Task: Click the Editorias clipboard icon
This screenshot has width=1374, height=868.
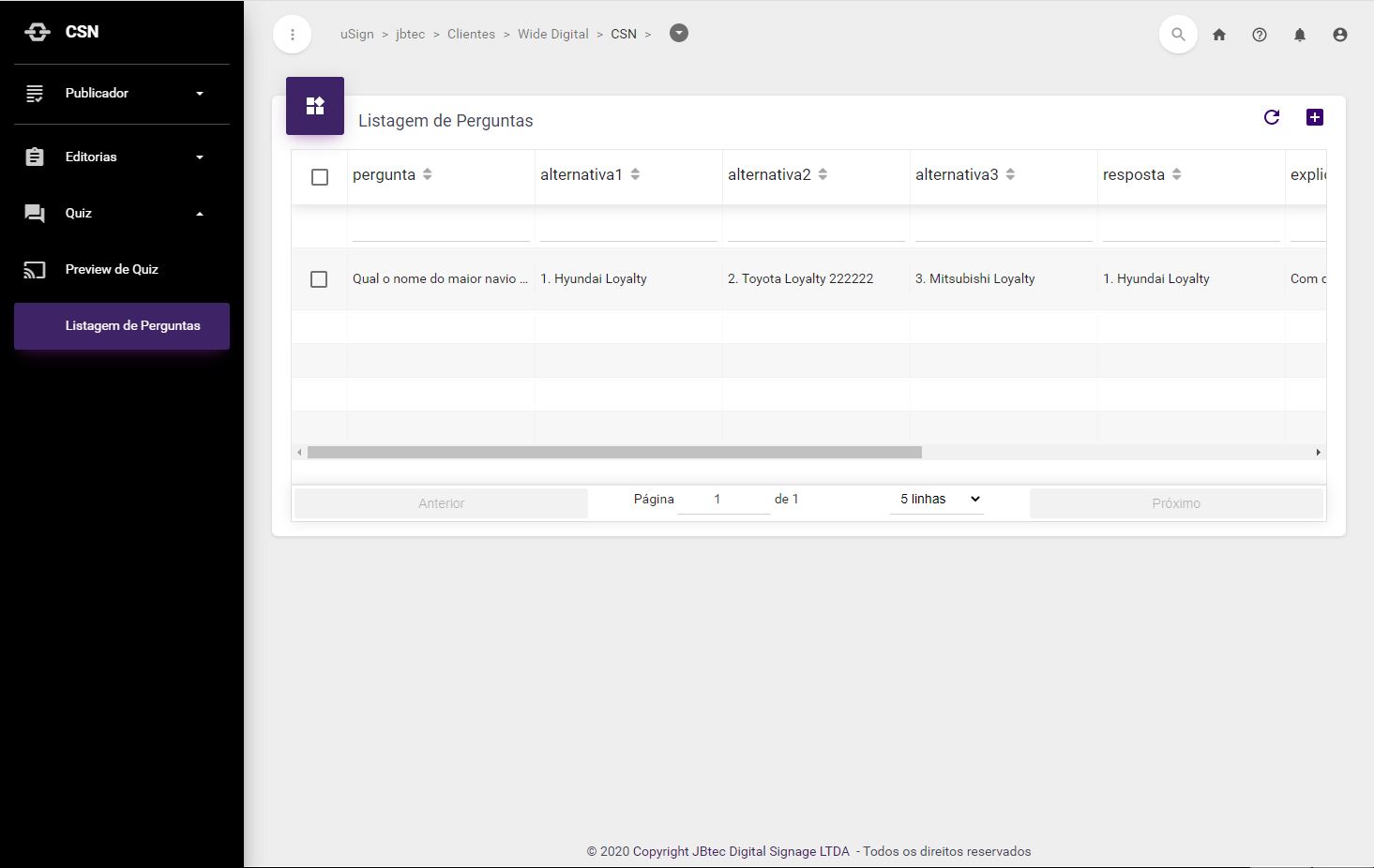Action: [x=35, y=157]
